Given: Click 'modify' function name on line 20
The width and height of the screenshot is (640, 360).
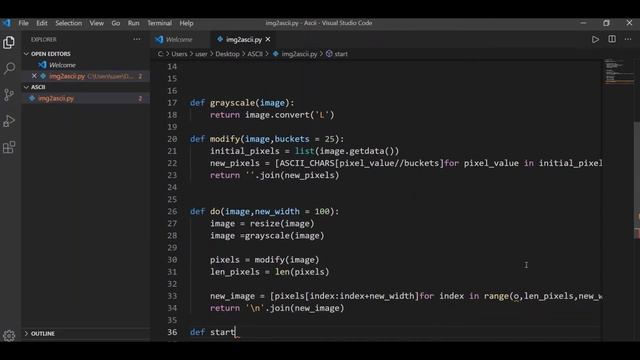Looking at the screenshot, I should tap(225, 139).
